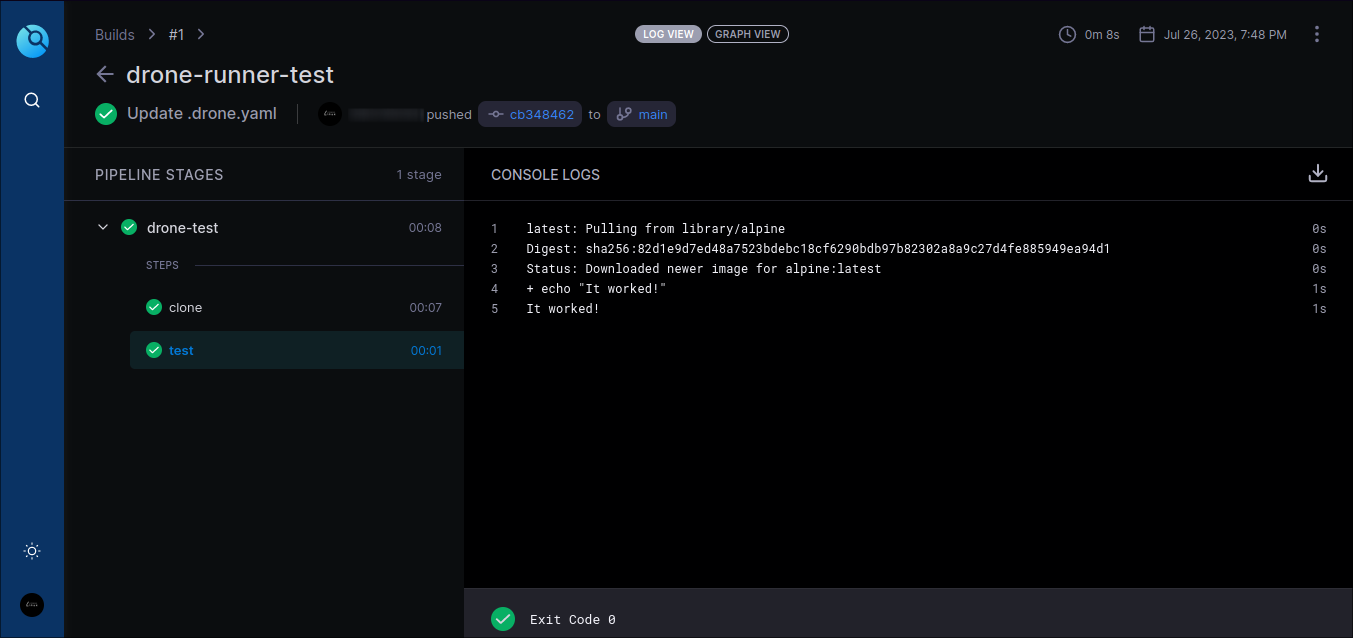Open the build options three-dot menu

point(1317,33)
